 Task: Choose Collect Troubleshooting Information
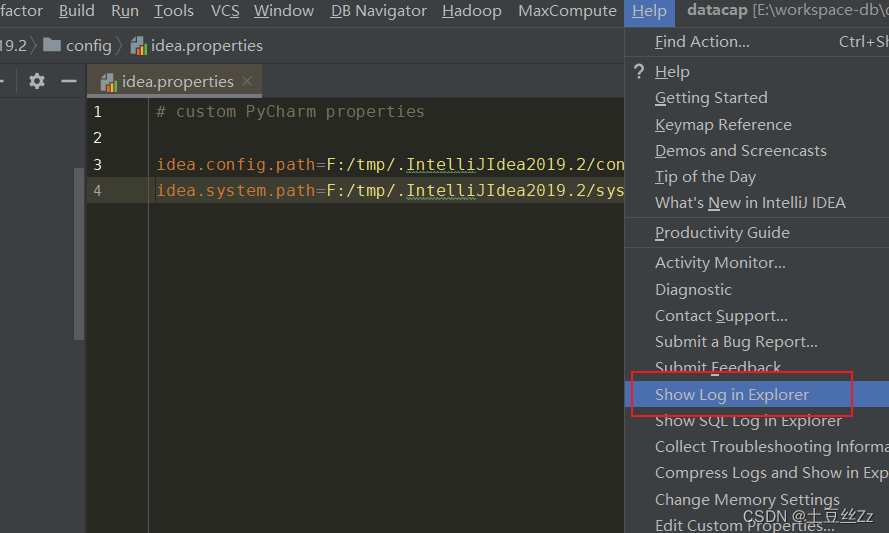(x=757, y=446)
